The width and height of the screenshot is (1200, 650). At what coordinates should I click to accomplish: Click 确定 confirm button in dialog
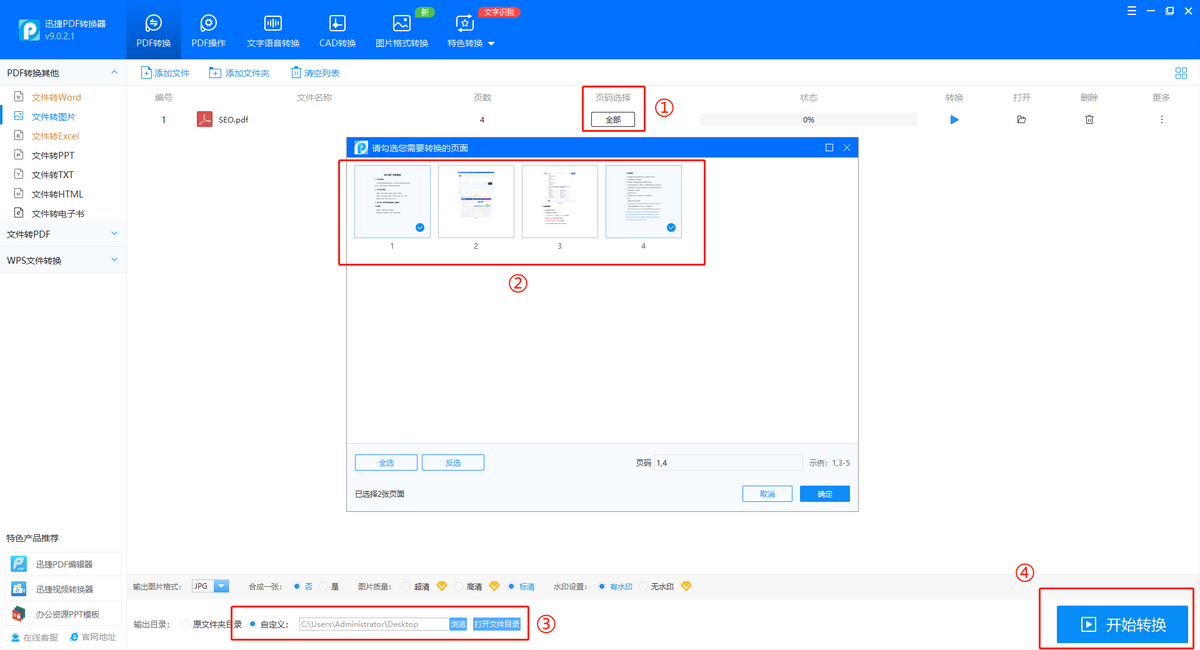click(x=825, y=494)
